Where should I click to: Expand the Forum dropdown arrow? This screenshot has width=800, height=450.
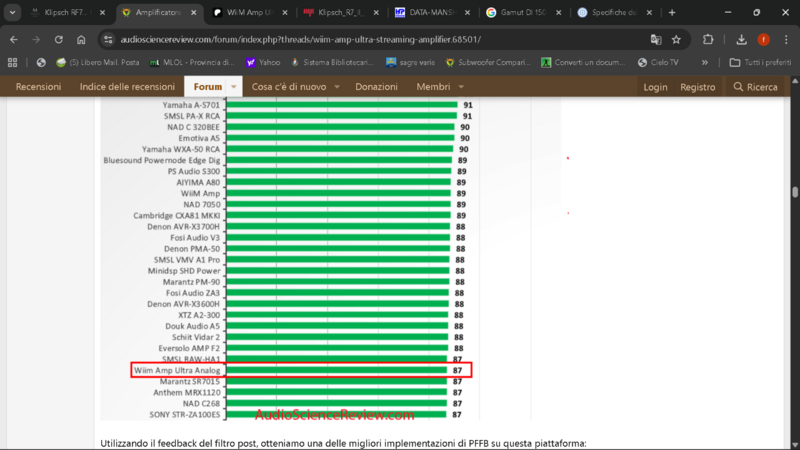[x=234, y=87]
